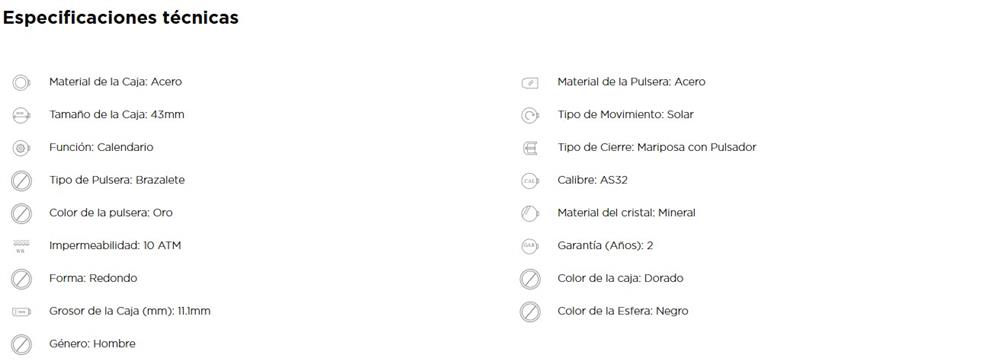The image size is (1000, 364).
Task: Click the Garantía (Años): 2 text
Action: click(x=605, y=246)
